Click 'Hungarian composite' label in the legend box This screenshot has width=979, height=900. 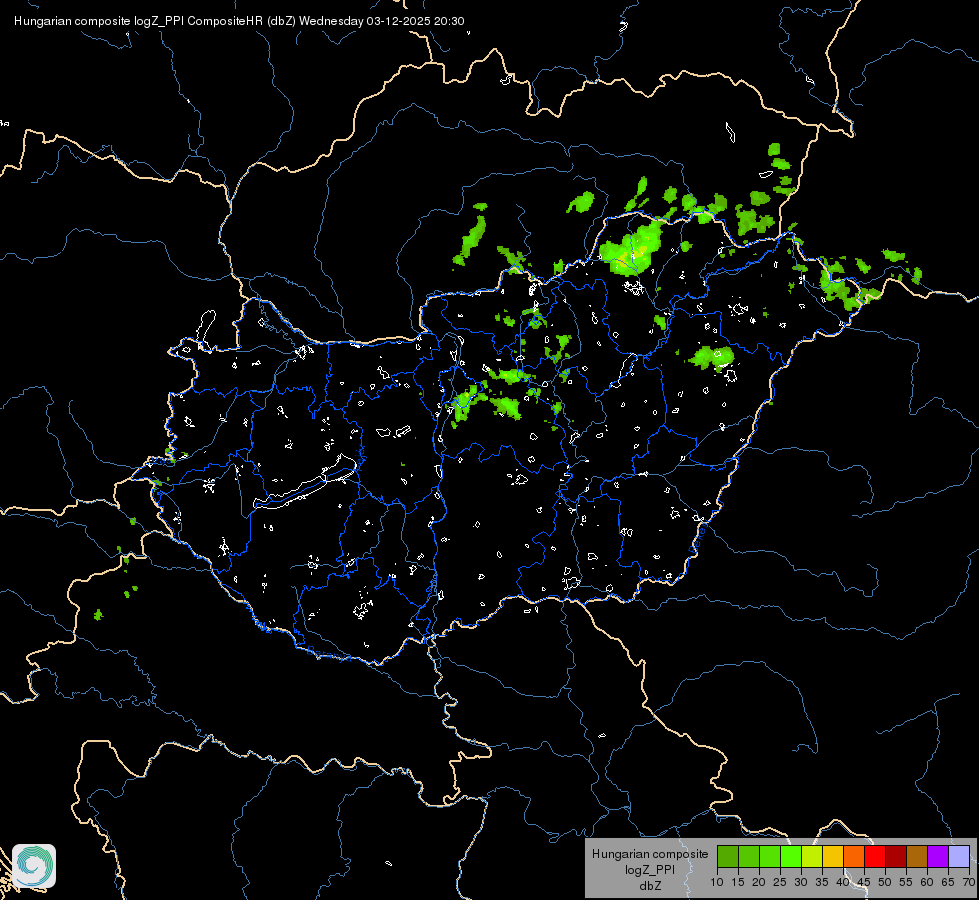click(x=650, y=854)
